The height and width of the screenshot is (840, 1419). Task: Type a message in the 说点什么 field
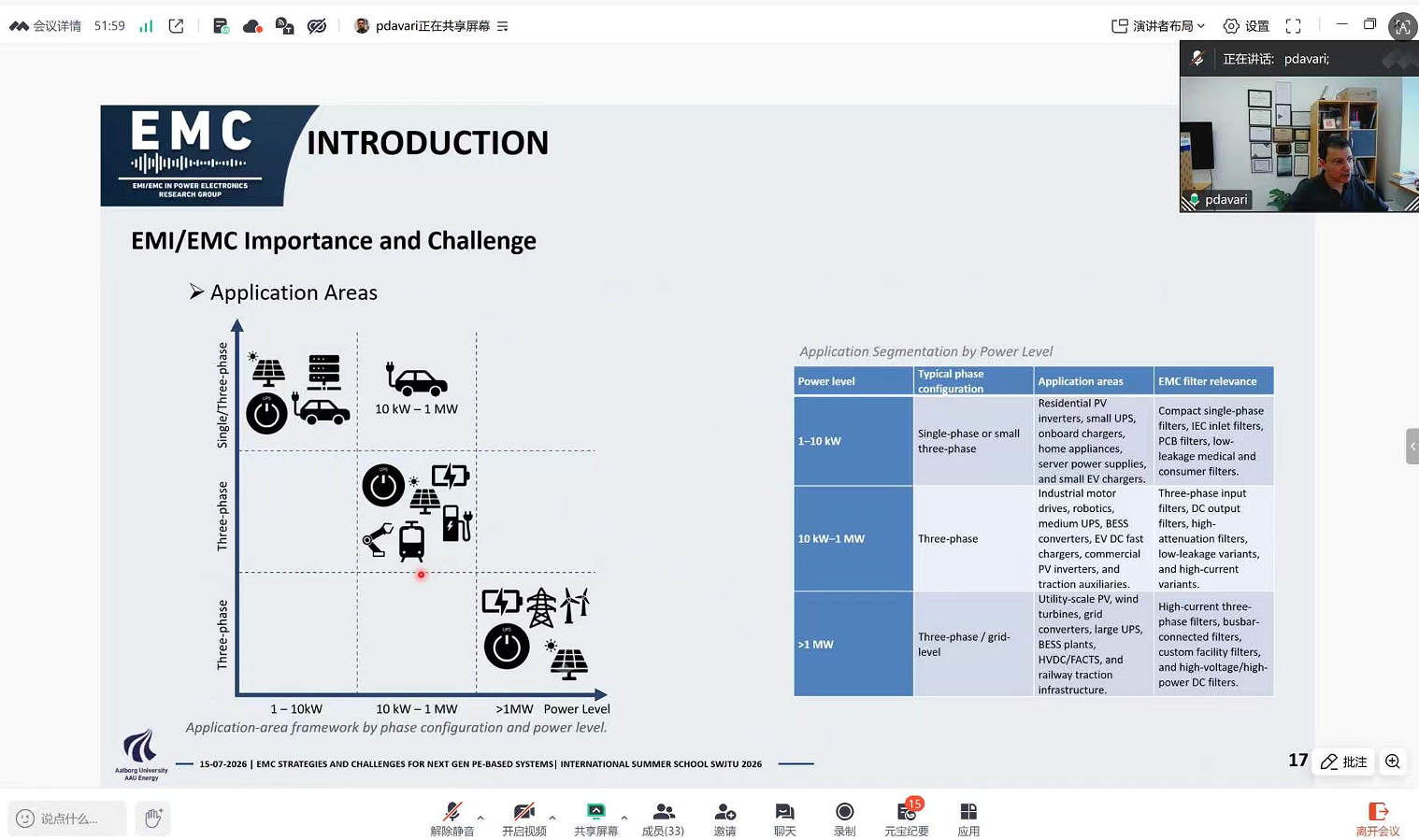(67, 819)
